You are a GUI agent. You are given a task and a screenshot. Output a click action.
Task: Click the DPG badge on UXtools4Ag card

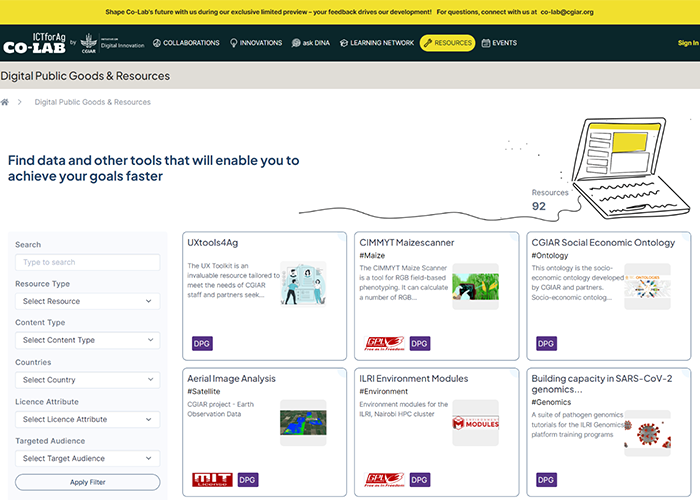[202, 343]
